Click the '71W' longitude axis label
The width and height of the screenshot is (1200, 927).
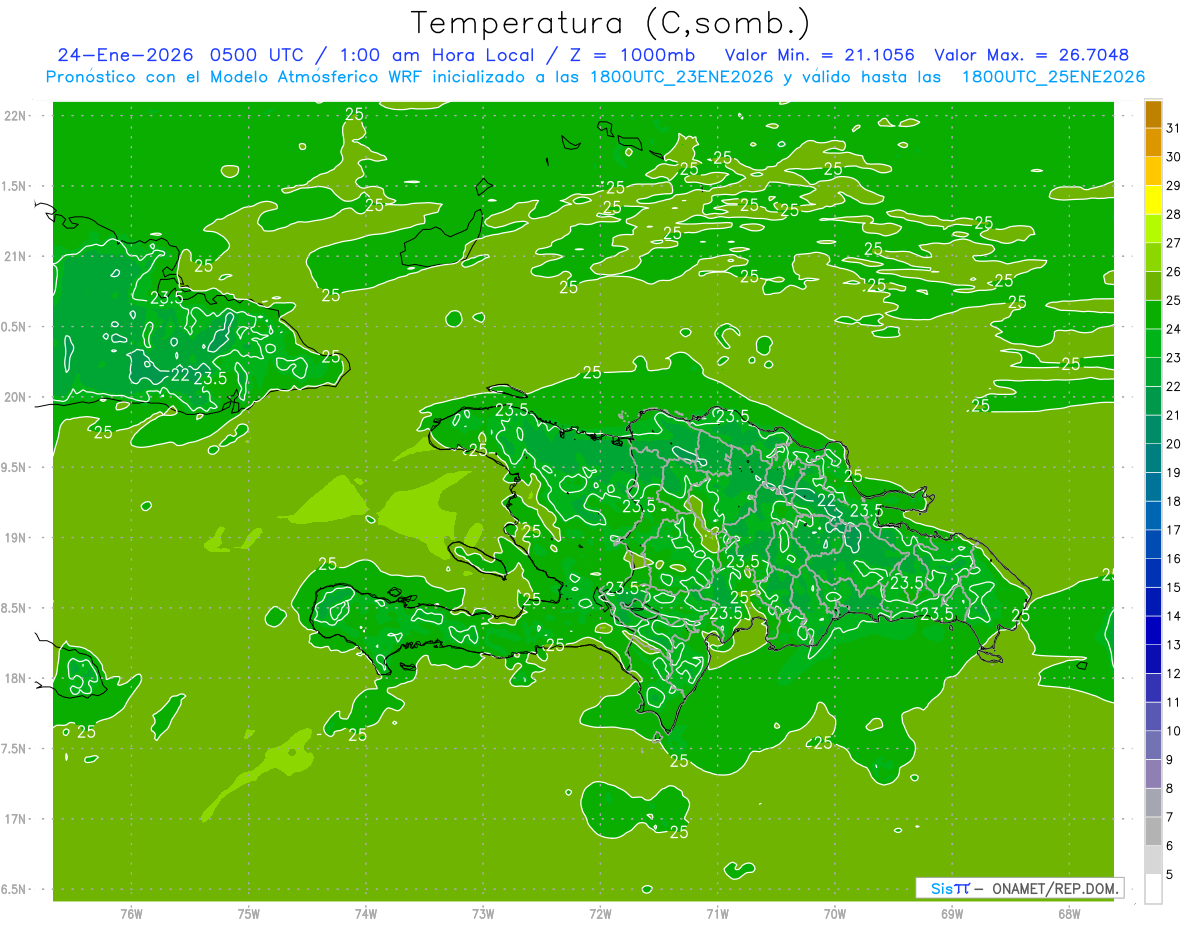[717, 913]
